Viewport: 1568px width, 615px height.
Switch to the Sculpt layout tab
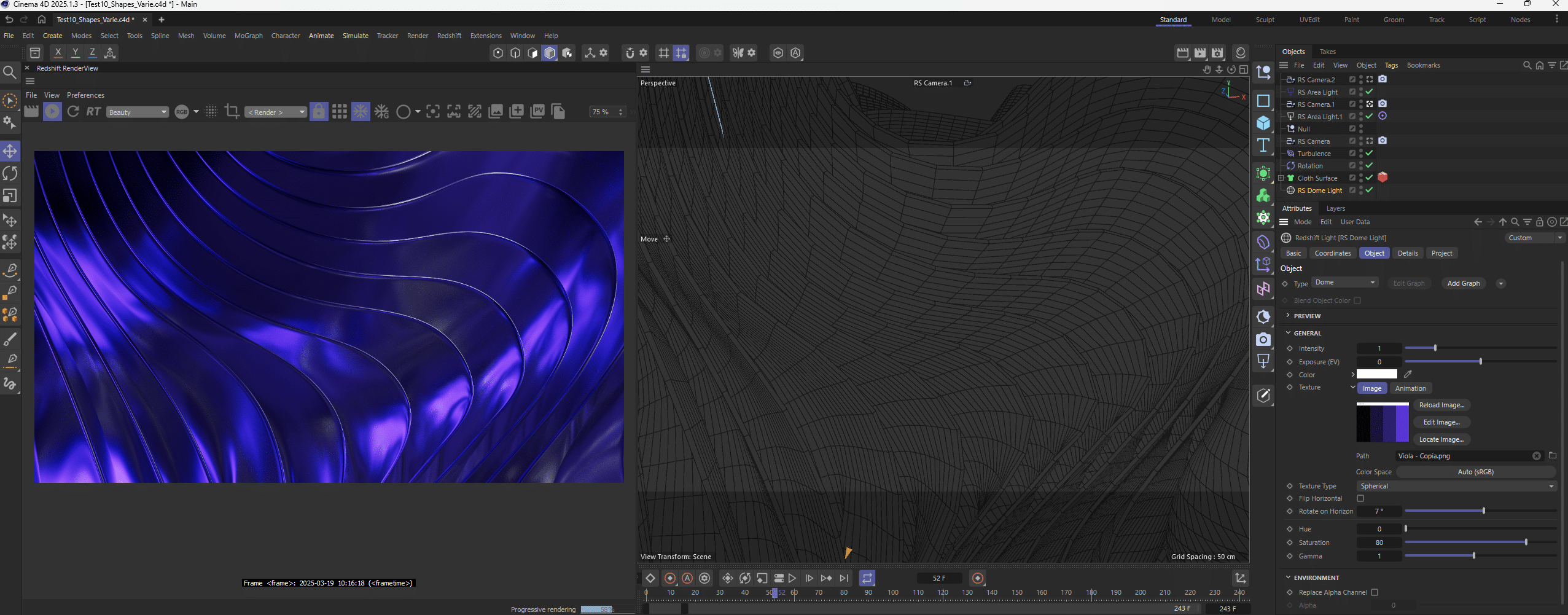tap(1265, 20)
